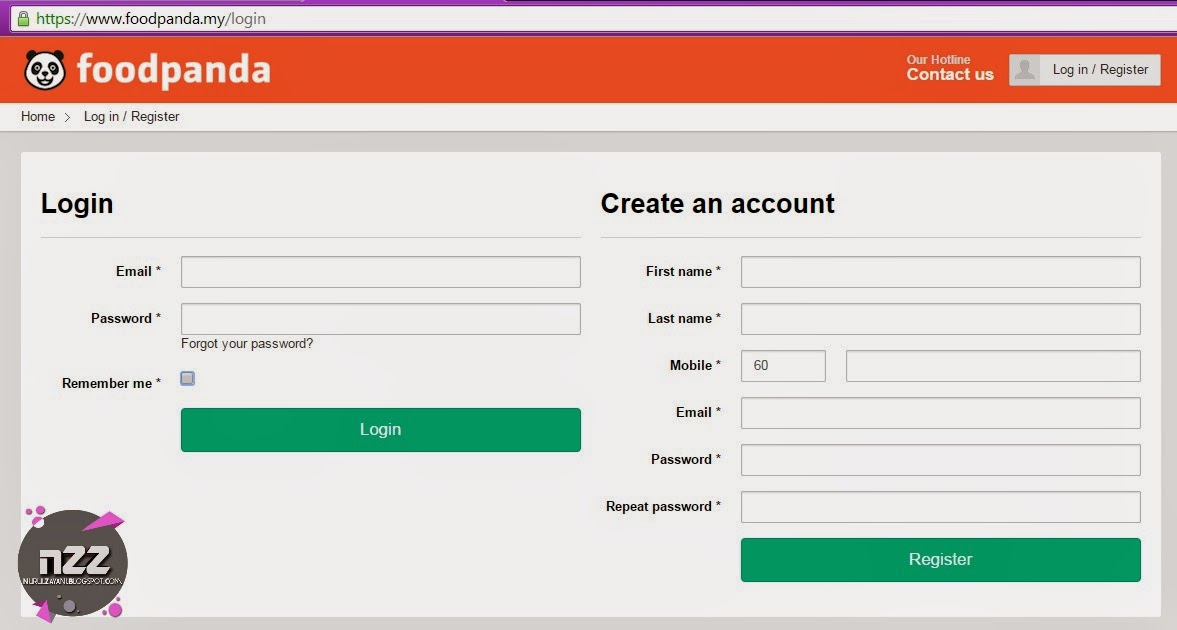The image size is (1177, 630).
Task: Focus the First name field
Action: click(x=941, y=272)
